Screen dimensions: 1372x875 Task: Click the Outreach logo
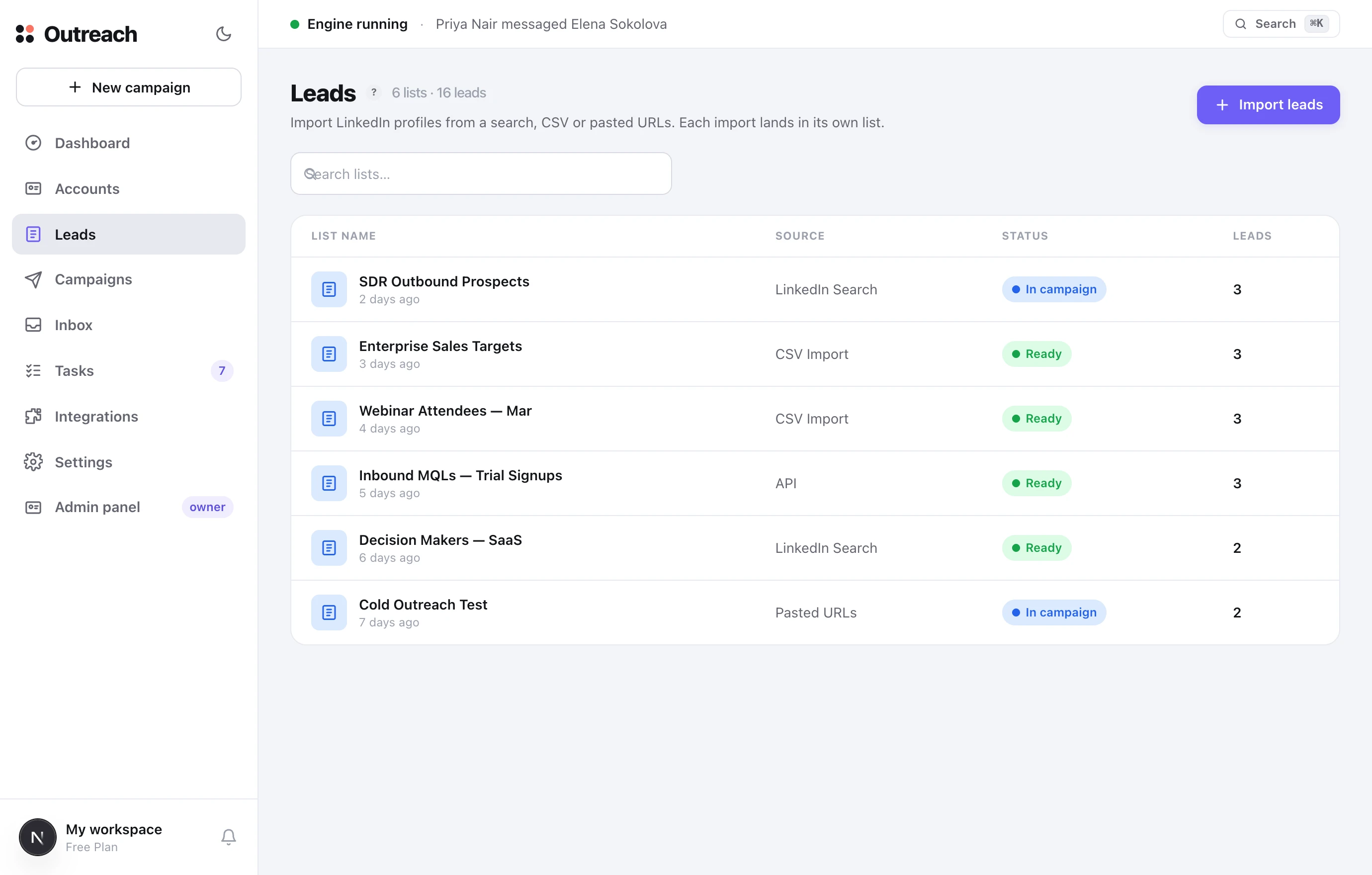77,34
